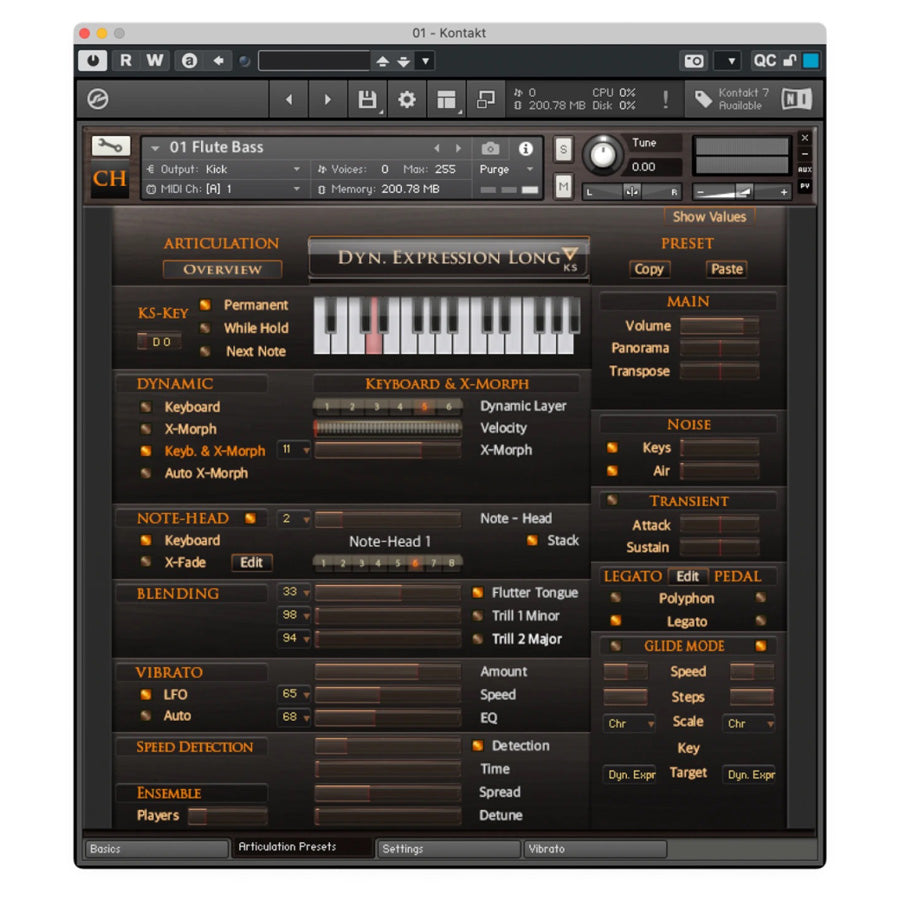
Task: Enable automation Write (W) button
Action: pyautogui.click(x=154, y=60)
